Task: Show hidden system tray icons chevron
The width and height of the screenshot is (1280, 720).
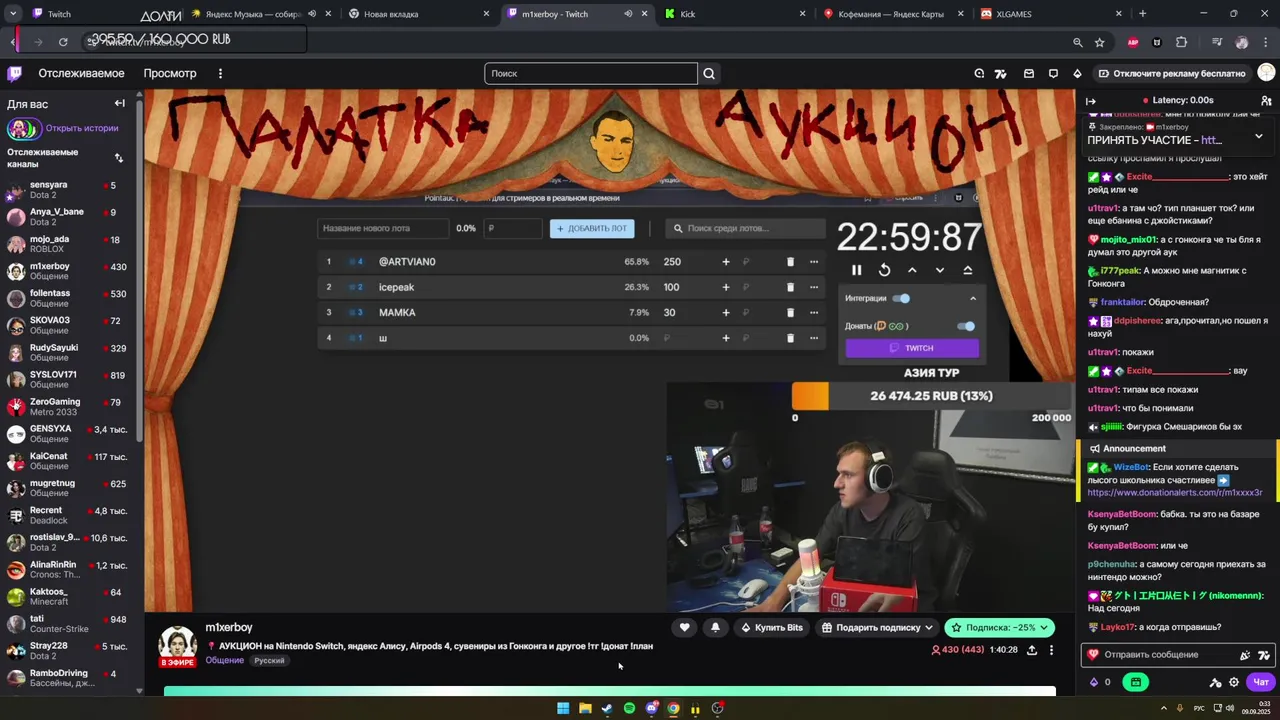Action: point(1163,708)
